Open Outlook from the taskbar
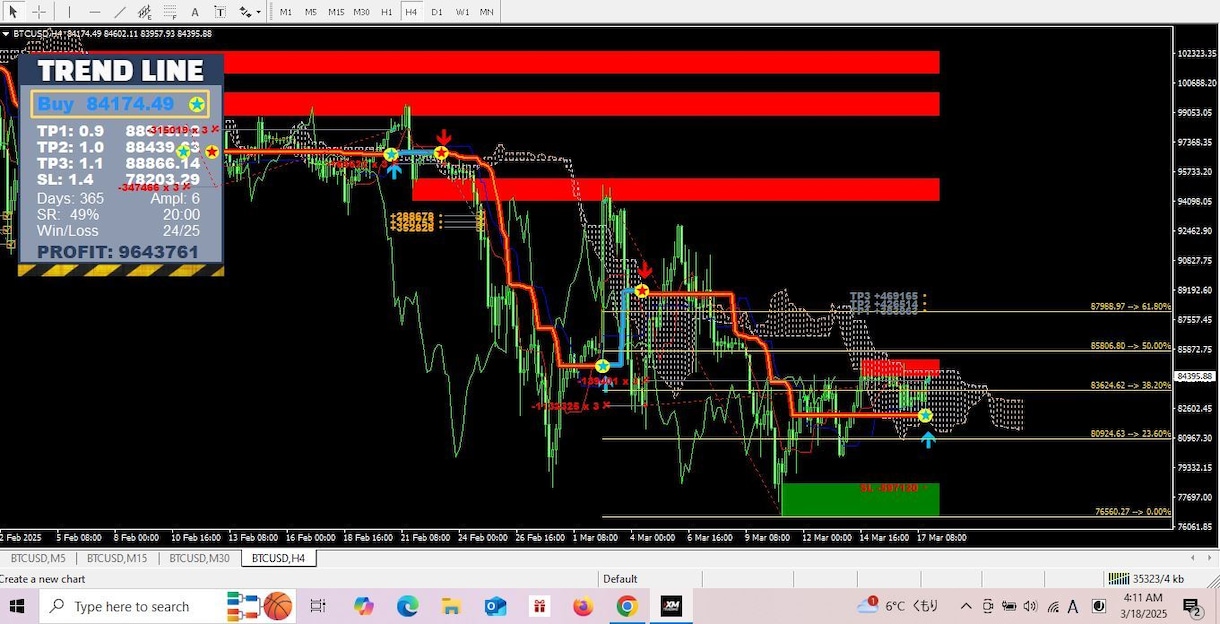Screen dimensions: 1220x624 495,606
